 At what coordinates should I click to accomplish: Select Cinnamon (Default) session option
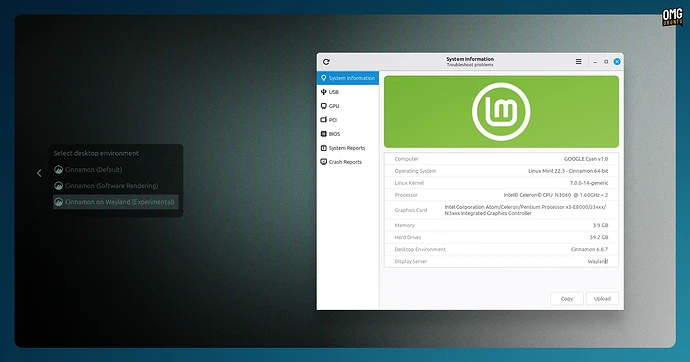[115, 169]
